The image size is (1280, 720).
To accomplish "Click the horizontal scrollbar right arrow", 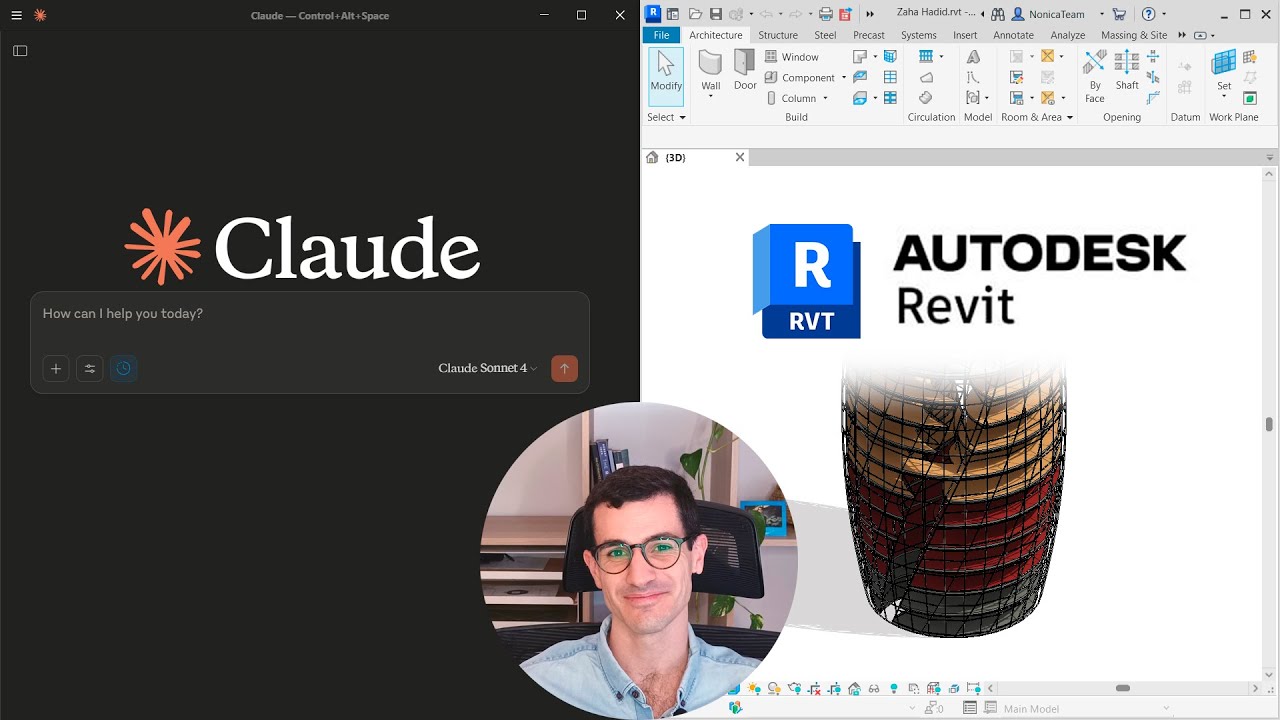I will click(x=1255, y=688).
